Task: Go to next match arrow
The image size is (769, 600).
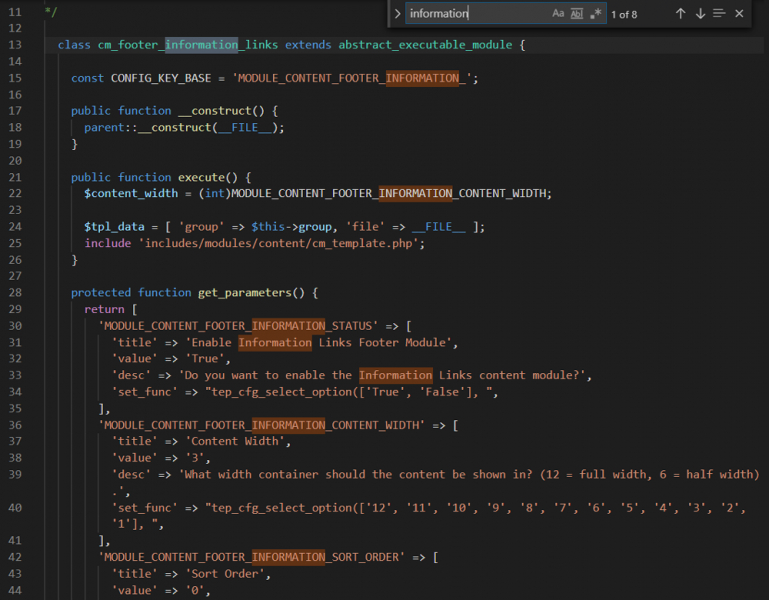Action: pyautogui.click(x=700, y=14)
